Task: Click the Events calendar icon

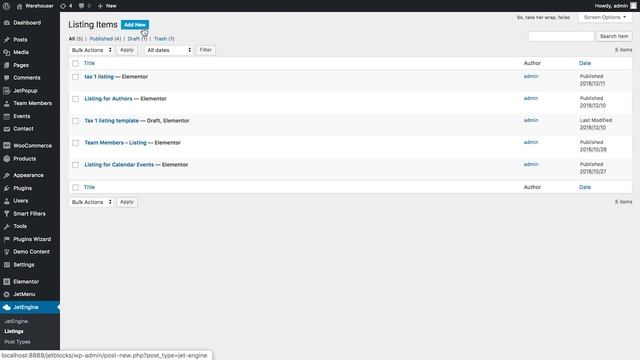Action: [7, 116]
